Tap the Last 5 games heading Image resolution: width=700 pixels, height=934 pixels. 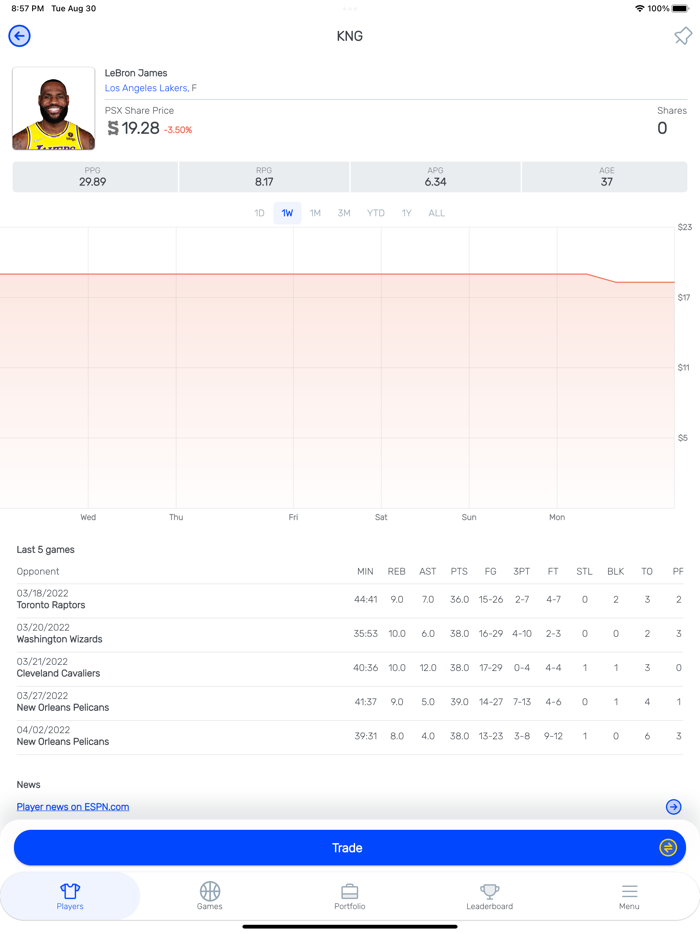tap(45, 549)
